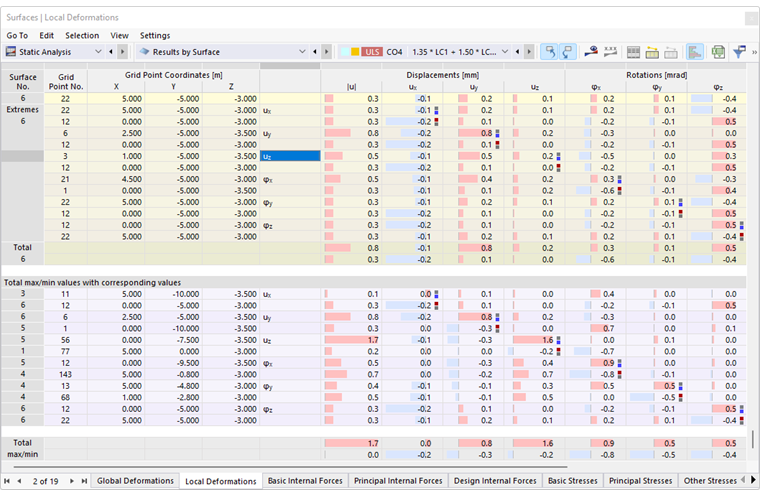This screenshot has width=760, height=496.
Task: Click previous arrow beside Results by Surface
Action: [315, 51]
